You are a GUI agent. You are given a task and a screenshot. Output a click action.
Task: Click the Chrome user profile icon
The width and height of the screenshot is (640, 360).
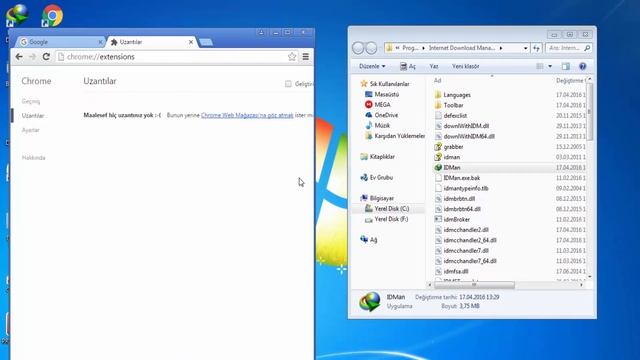(x=261, y=32)
